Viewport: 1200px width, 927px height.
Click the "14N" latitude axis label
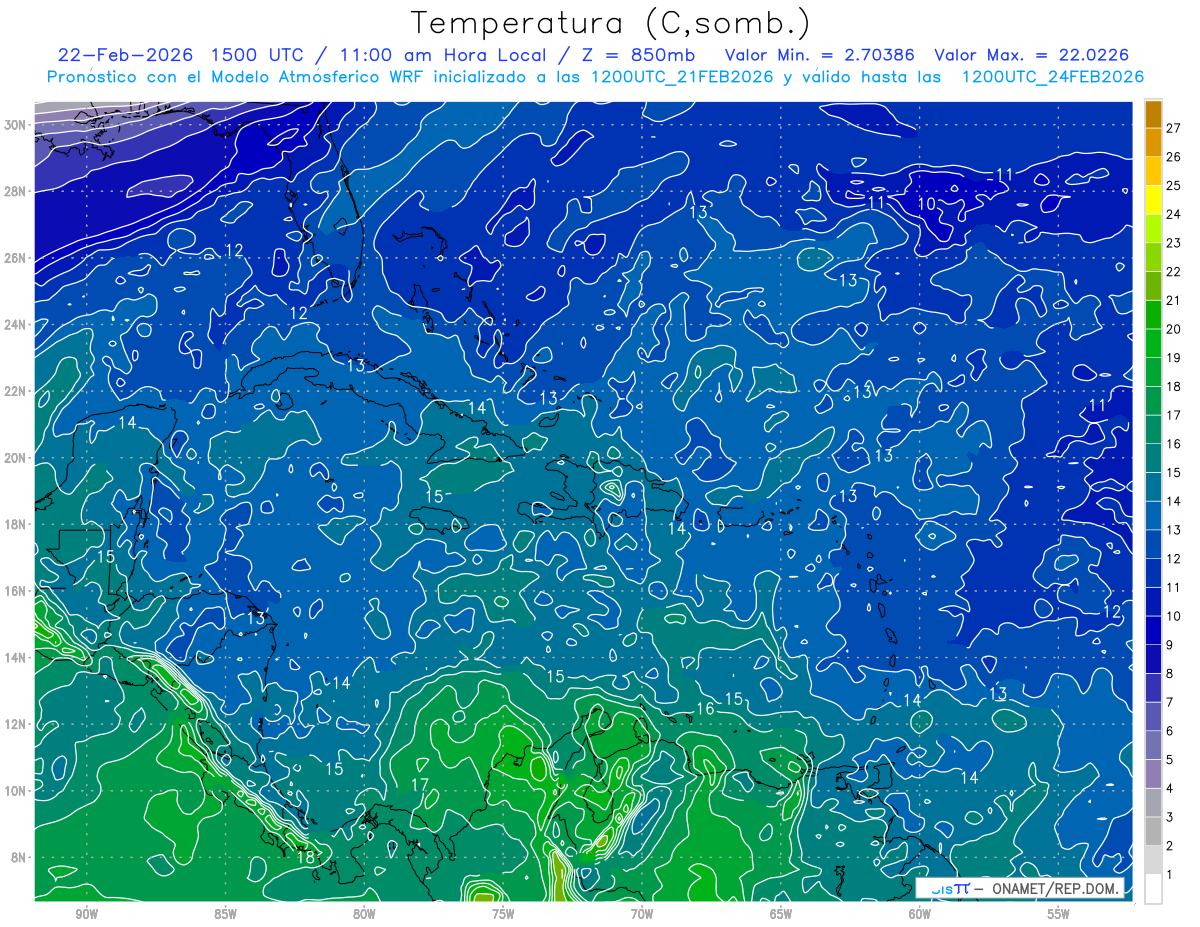pos(17,657)
